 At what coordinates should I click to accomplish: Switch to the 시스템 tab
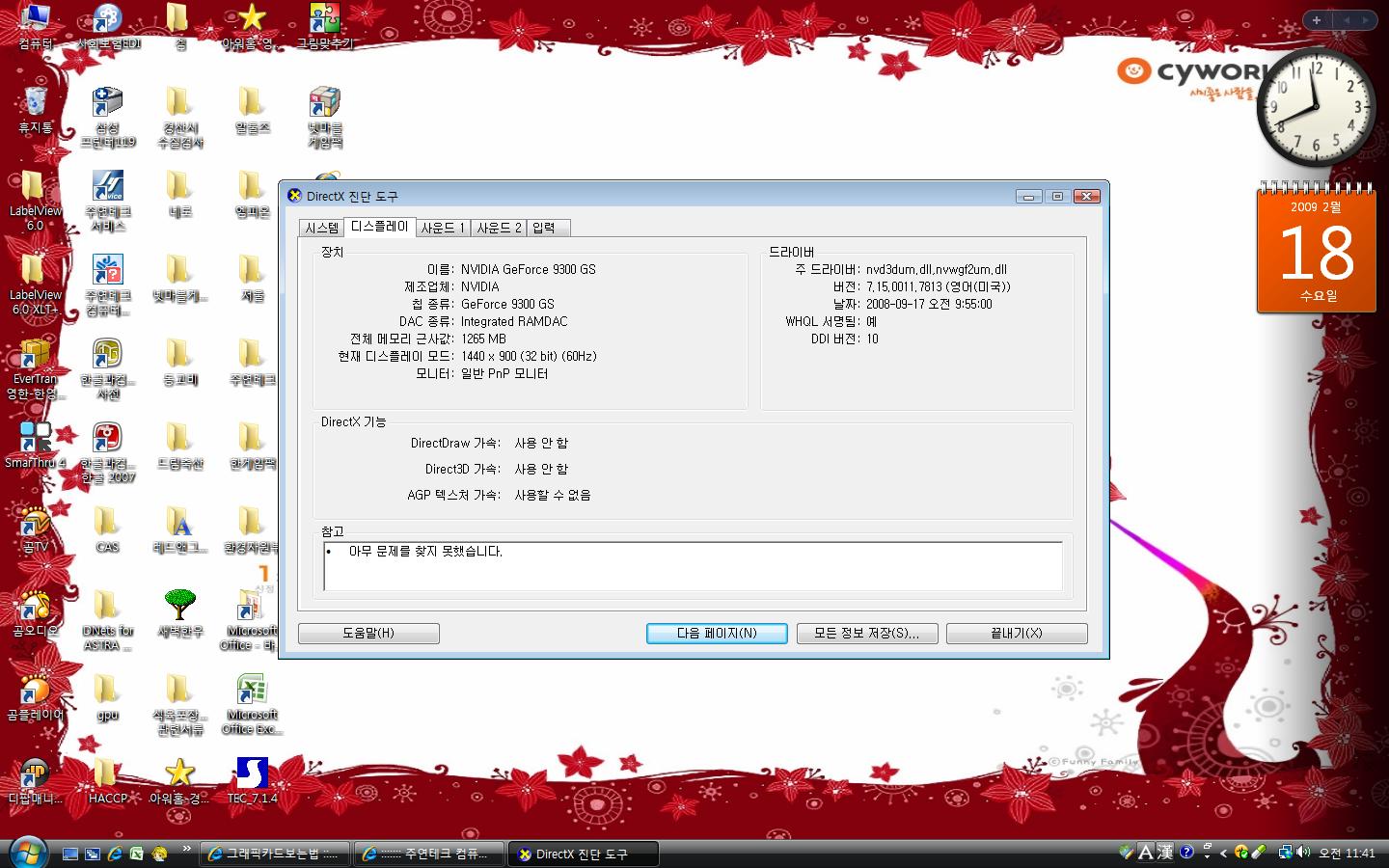(321, 228)
